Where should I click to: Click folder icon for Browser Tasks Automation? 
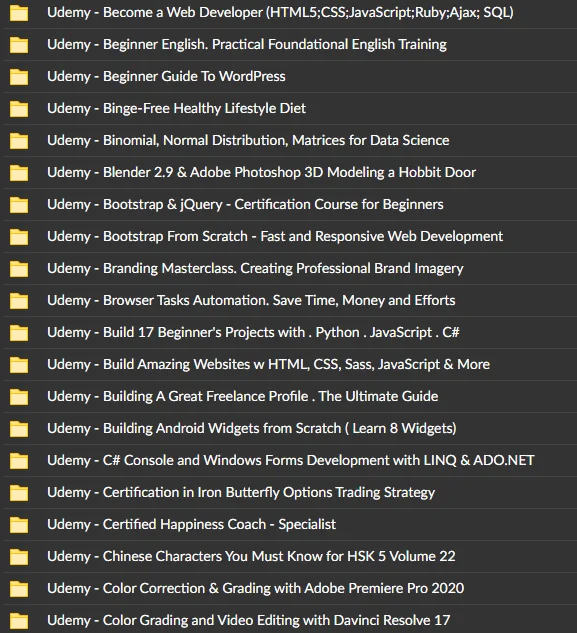click(x=19, y=301)
